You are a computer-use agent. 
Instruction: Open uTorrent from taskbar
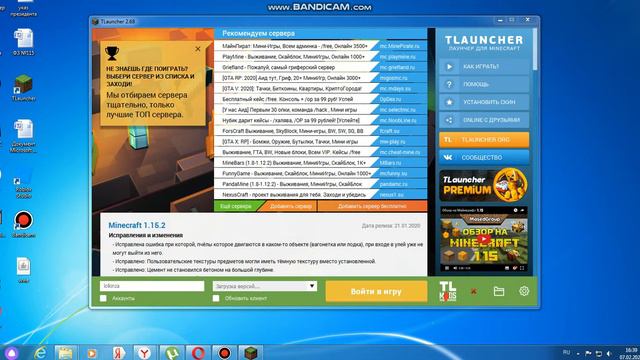171,353
